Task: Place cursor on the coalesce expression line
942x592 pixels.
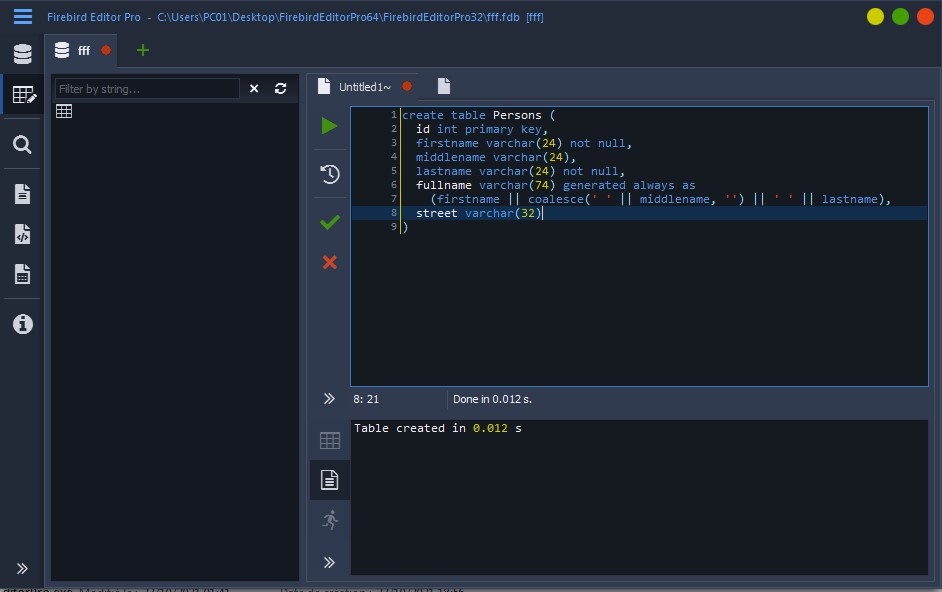Action: 661,199
